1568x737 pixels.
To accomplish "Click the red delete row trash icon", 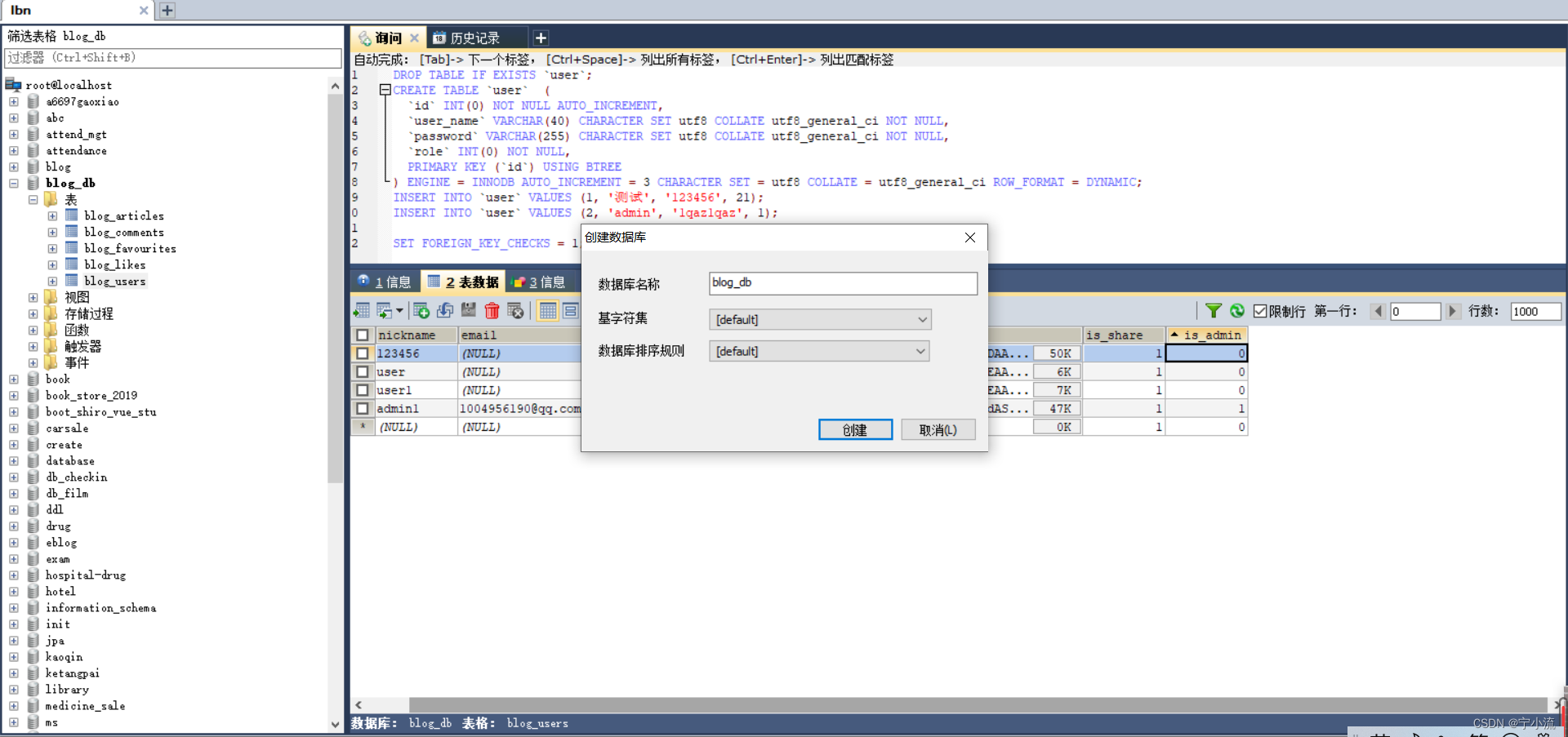I will [x=492, y=310].
